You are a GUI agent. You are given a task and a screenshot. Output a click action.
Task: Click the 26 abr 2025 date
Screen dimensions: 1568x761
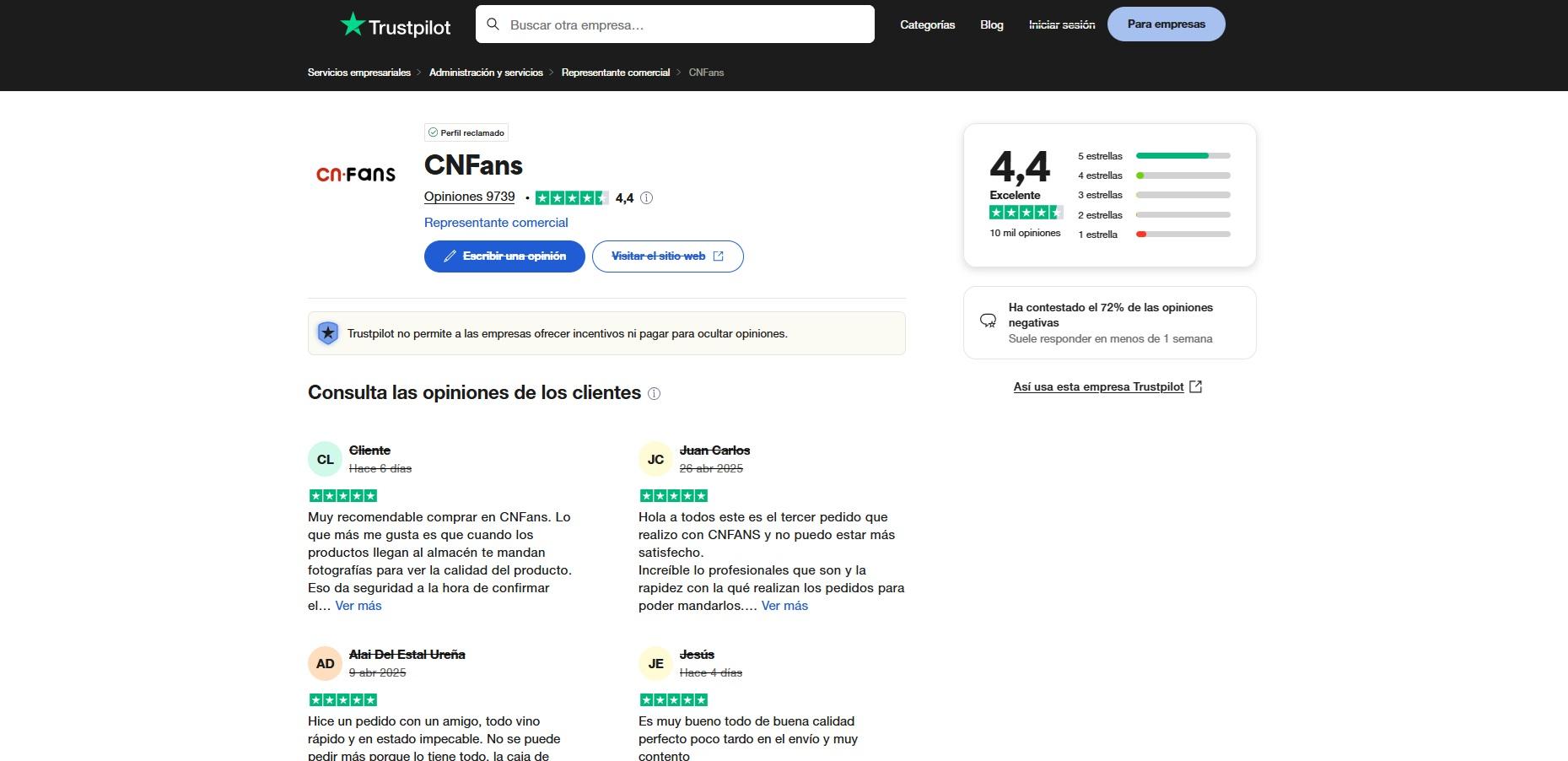click(x=711, y=468)
